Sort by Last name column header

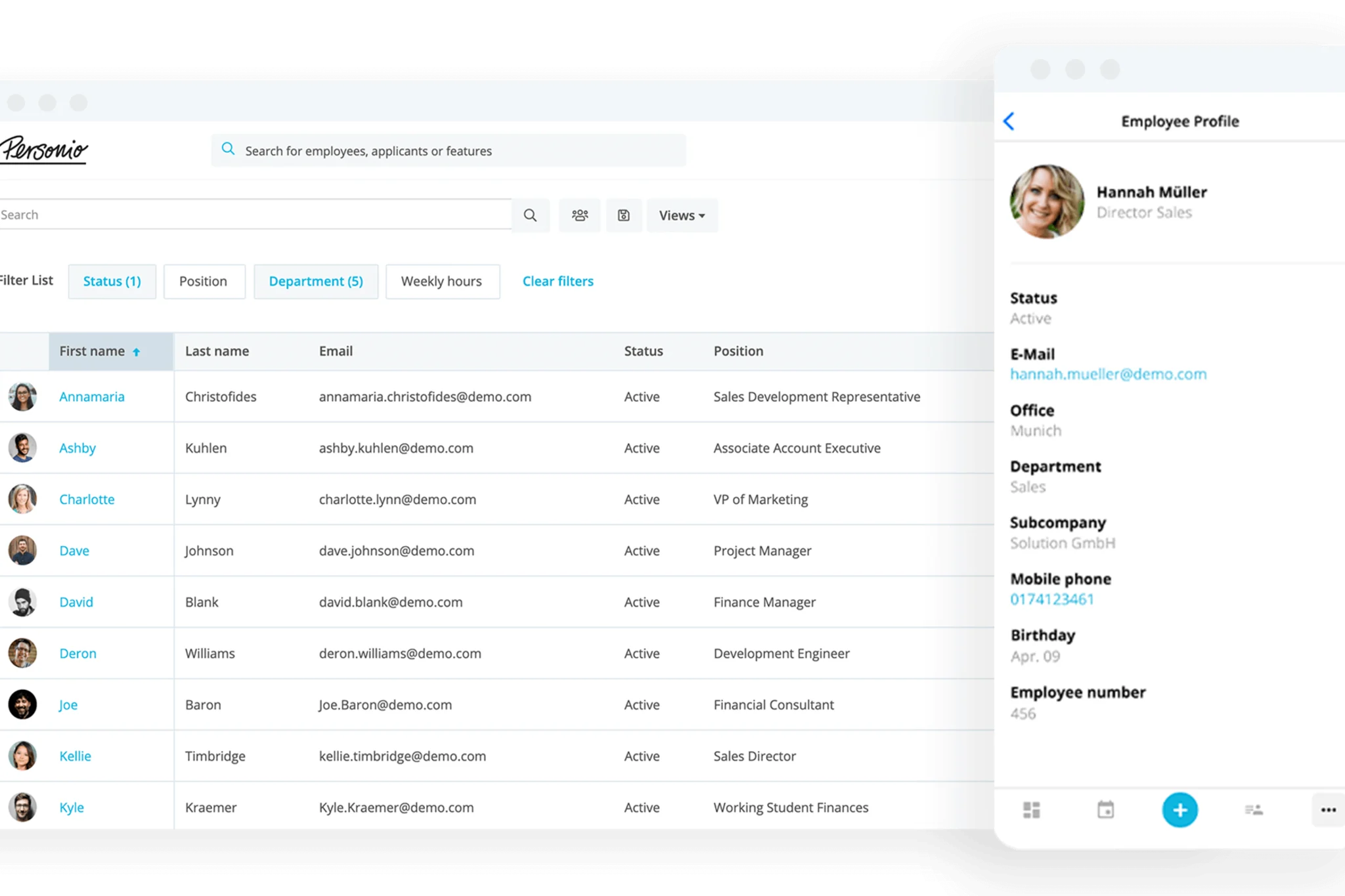(217, 351)
